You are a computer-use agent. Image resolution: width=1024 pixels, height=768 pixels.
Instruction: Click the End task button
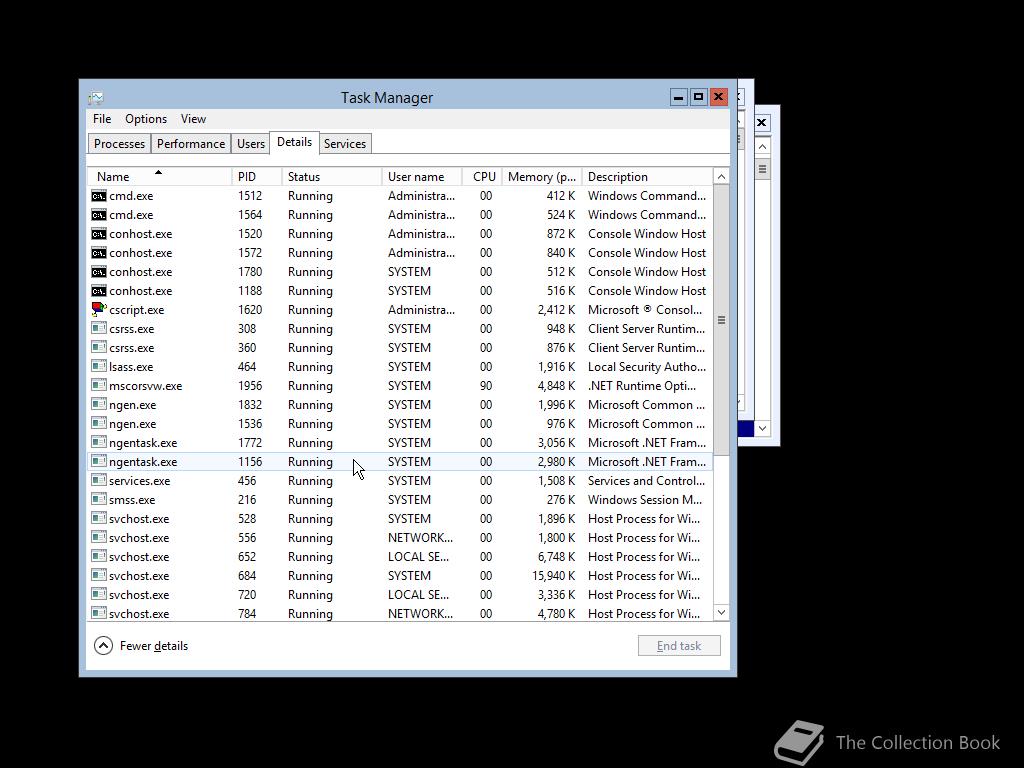point(679,646)
